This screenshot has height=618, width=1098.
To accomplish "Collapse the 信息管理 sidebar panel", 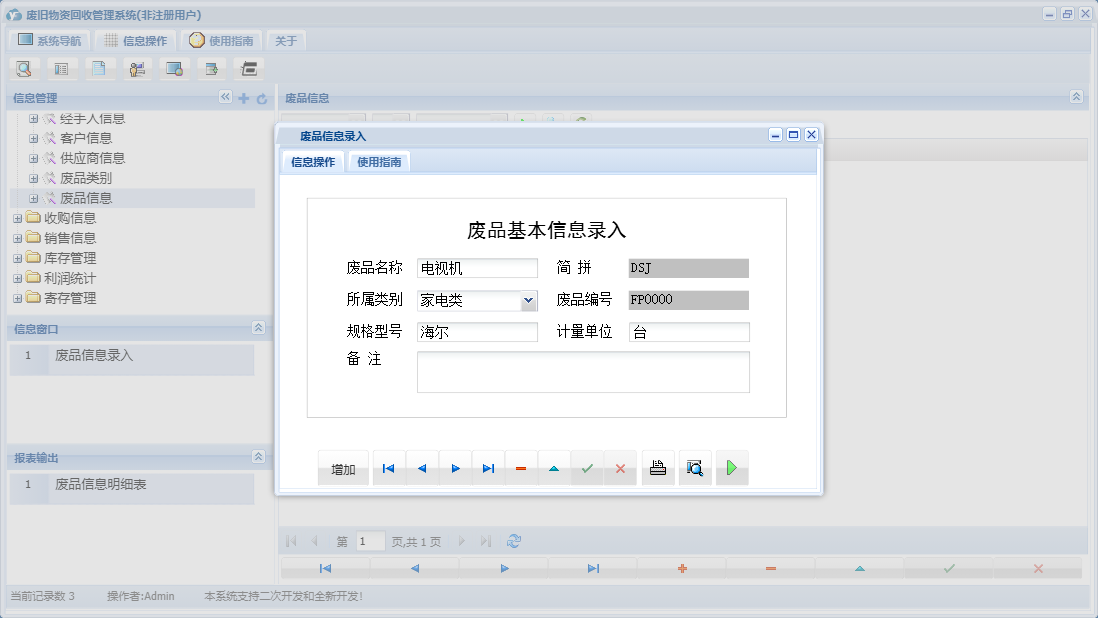I will 224,97.
